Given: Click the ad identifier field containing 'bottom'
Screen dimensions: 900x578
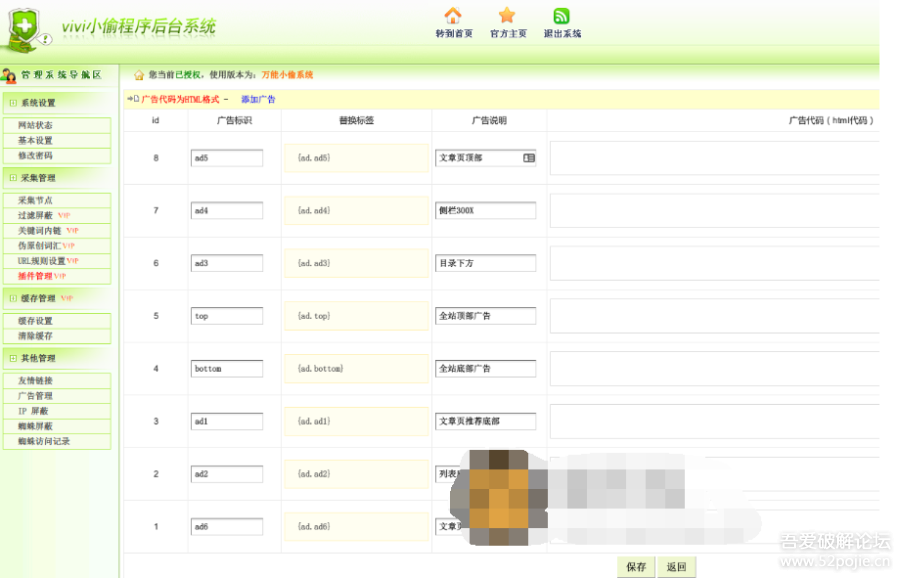Looking at the screenshot, I should 227,369.
